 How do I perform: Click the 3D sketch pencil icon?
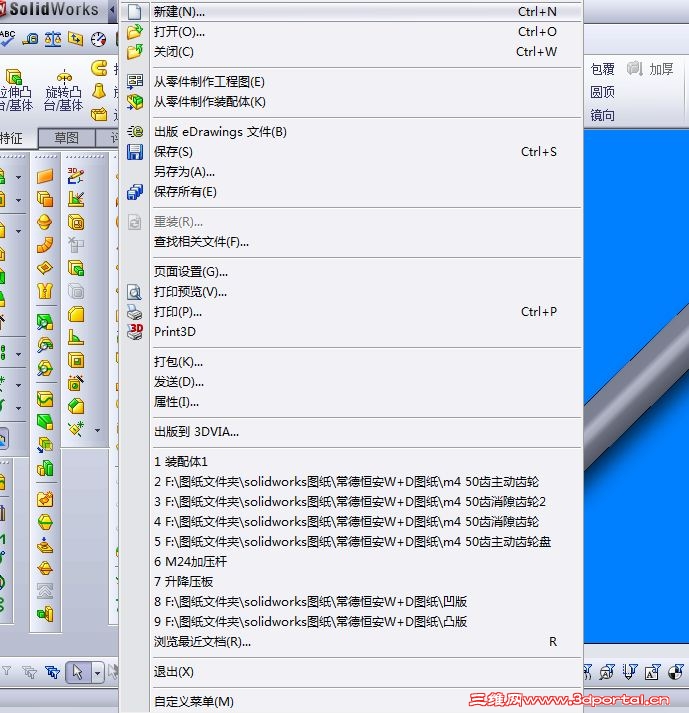tap(76, 176)
